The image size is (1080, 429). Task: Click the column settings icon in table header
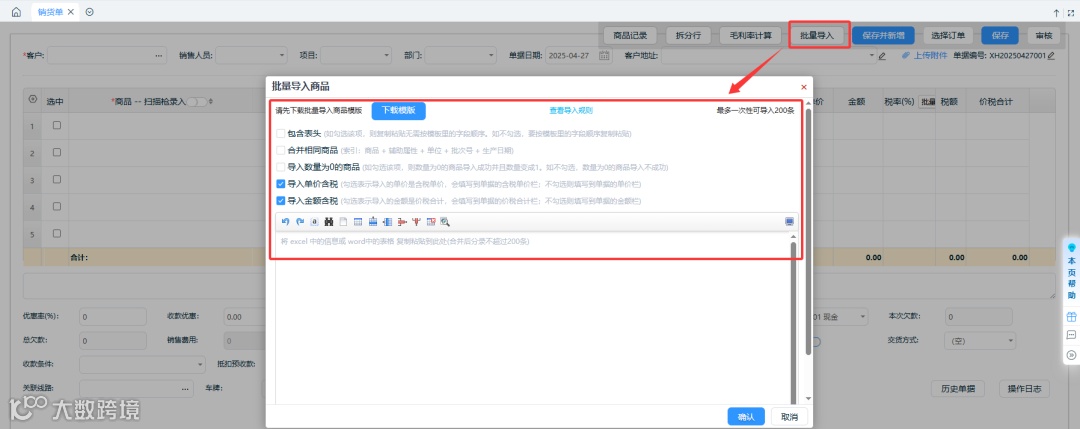[32, 101]
